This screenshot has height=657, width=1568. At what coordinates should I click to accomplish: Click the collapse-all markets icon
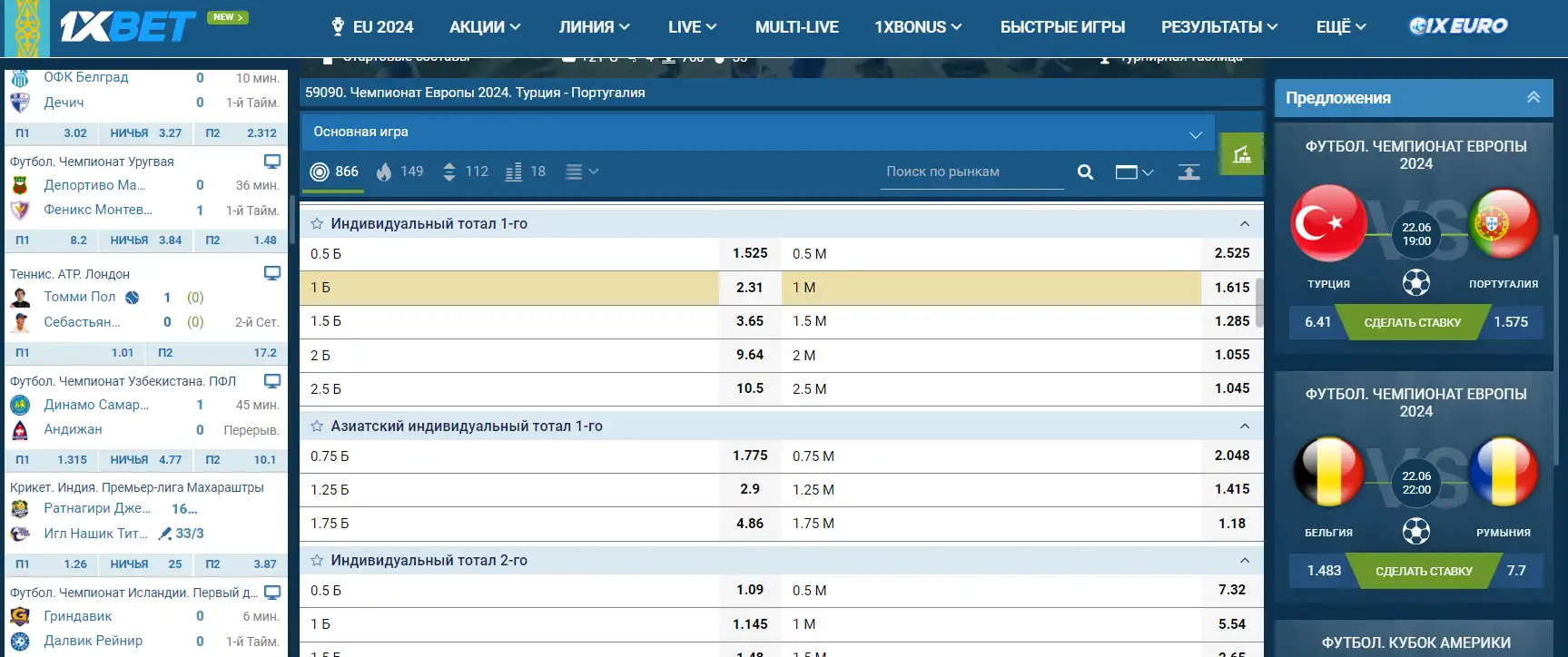click(x=1188, y=172)
